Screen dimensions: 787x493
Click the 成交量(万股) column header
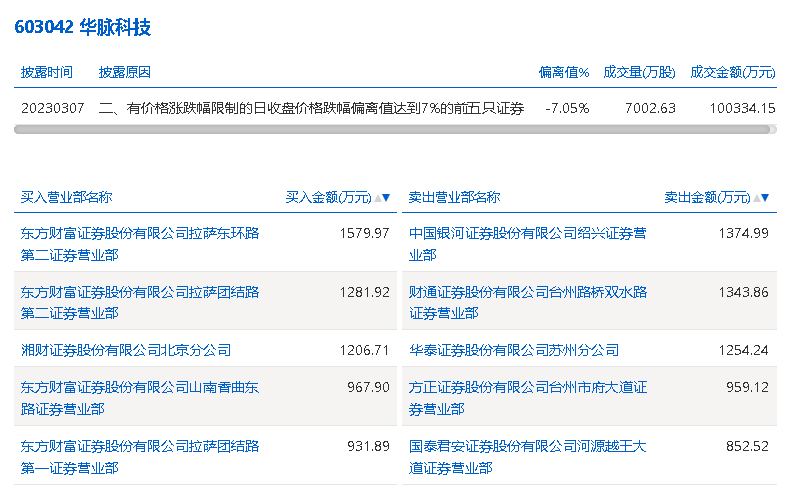click(x=639, y=72)
